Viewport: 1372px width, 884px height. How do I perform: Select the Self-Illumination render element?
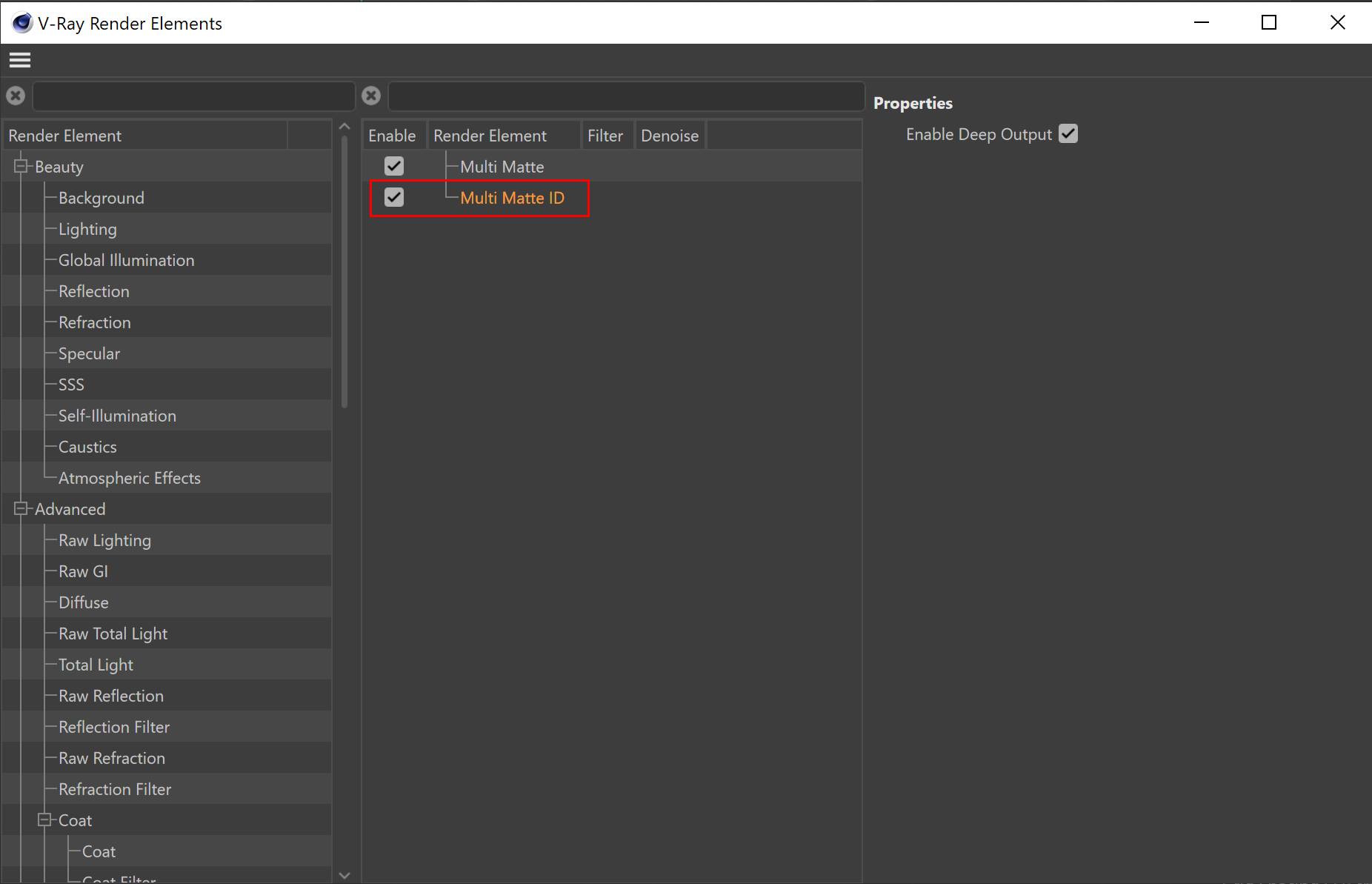coord(117,416)
